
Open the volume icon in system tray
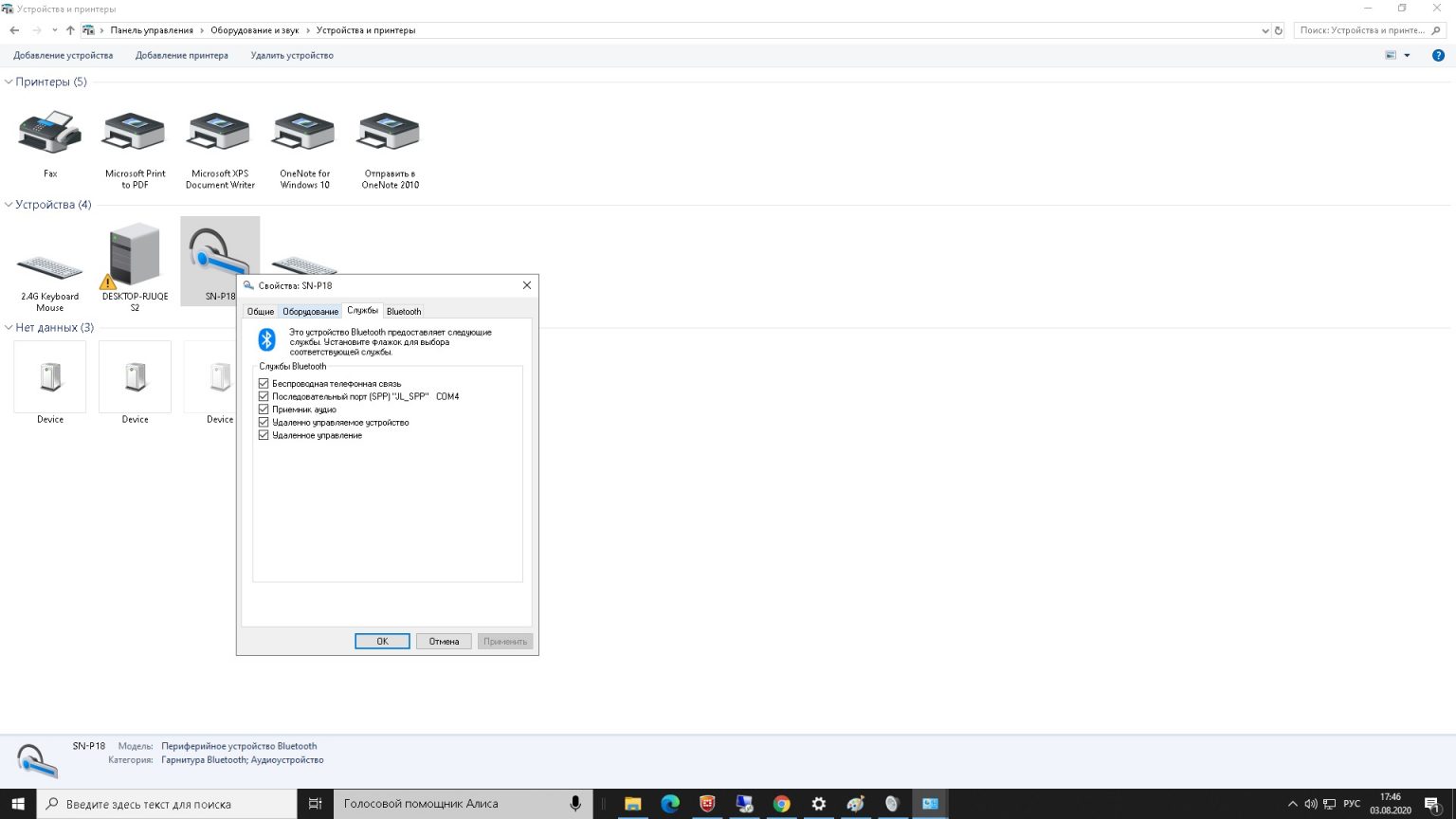tap(1311, 804)
